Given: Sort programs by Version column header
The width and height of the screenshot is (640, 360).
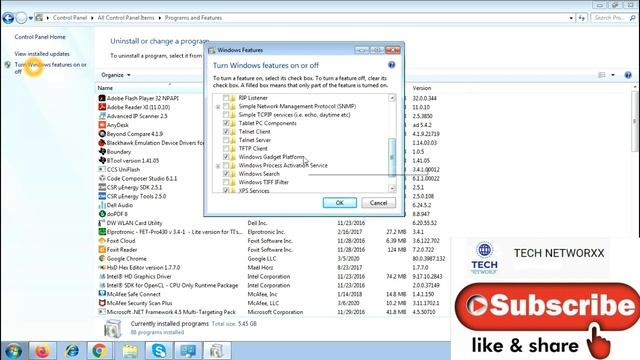Looking at the screenshot, I should tap(422, 88).
